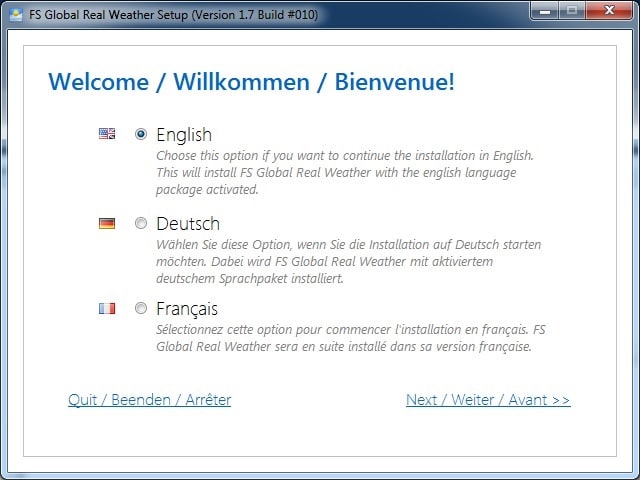This screenshot has height=480, width=640.
Task: Click the German flag icon
Action: pyautogui.click(x=107, y=223)
